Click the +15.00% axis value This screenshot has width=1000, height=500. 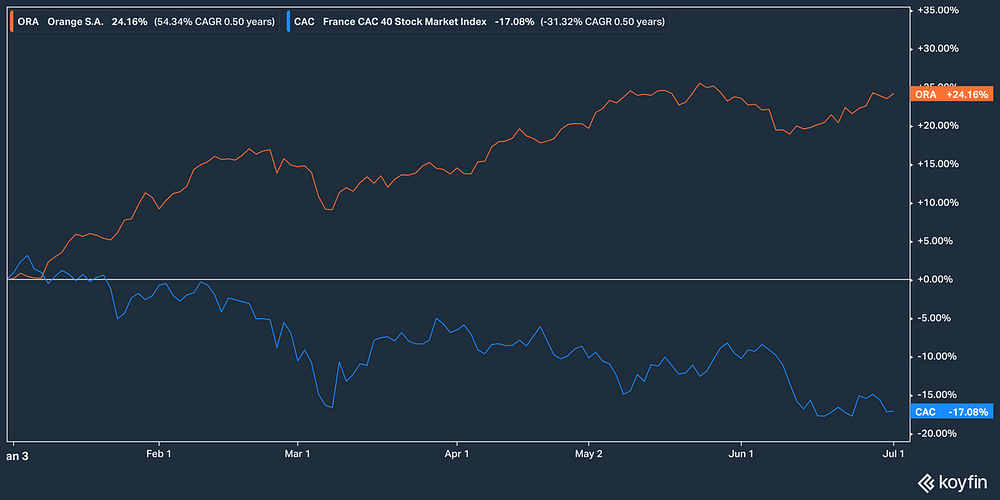939,164
